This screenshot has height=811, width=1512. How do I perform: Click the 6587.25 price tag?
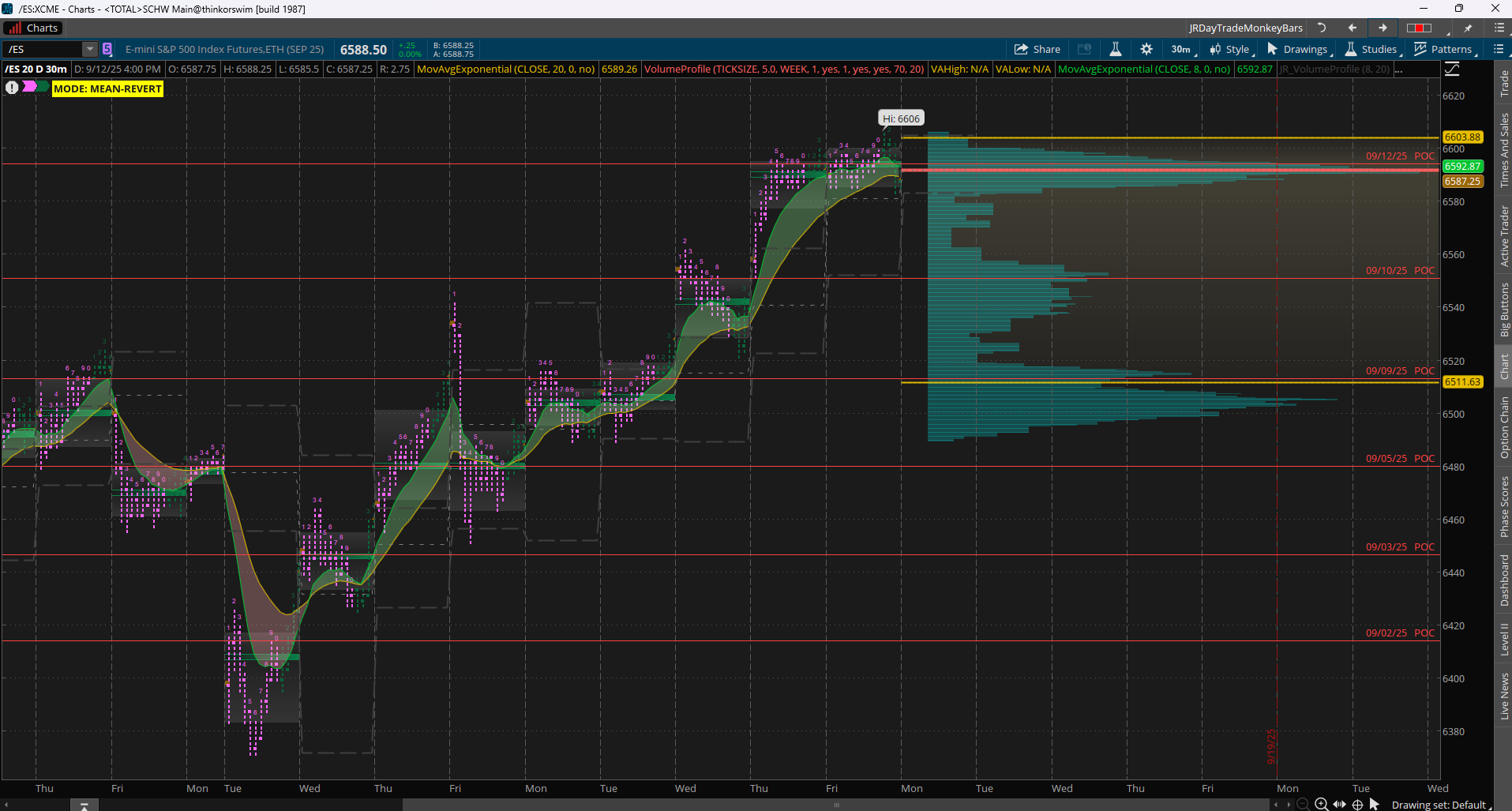click(x=1462, y=181)
